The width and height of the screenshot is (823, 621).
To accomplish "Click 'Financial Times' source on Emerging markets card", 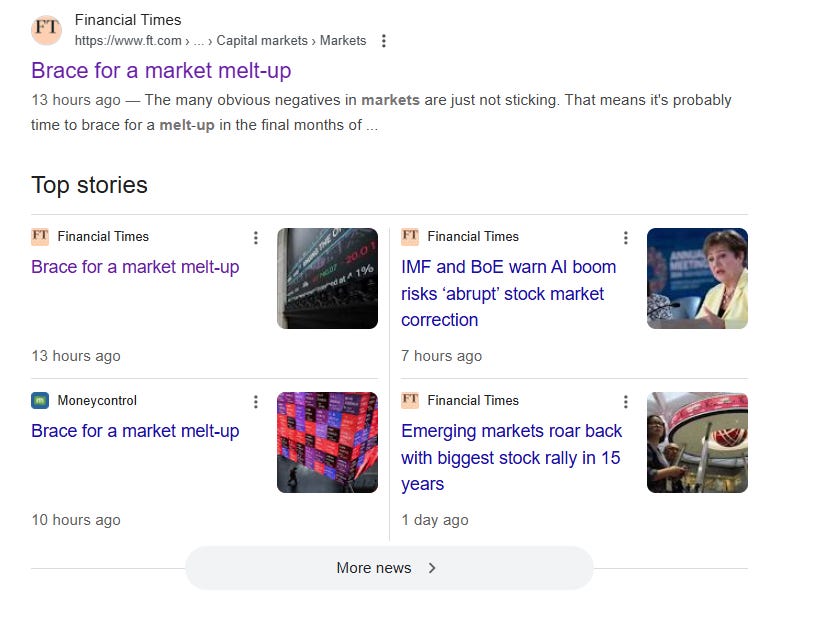I will tap(473, 401).
